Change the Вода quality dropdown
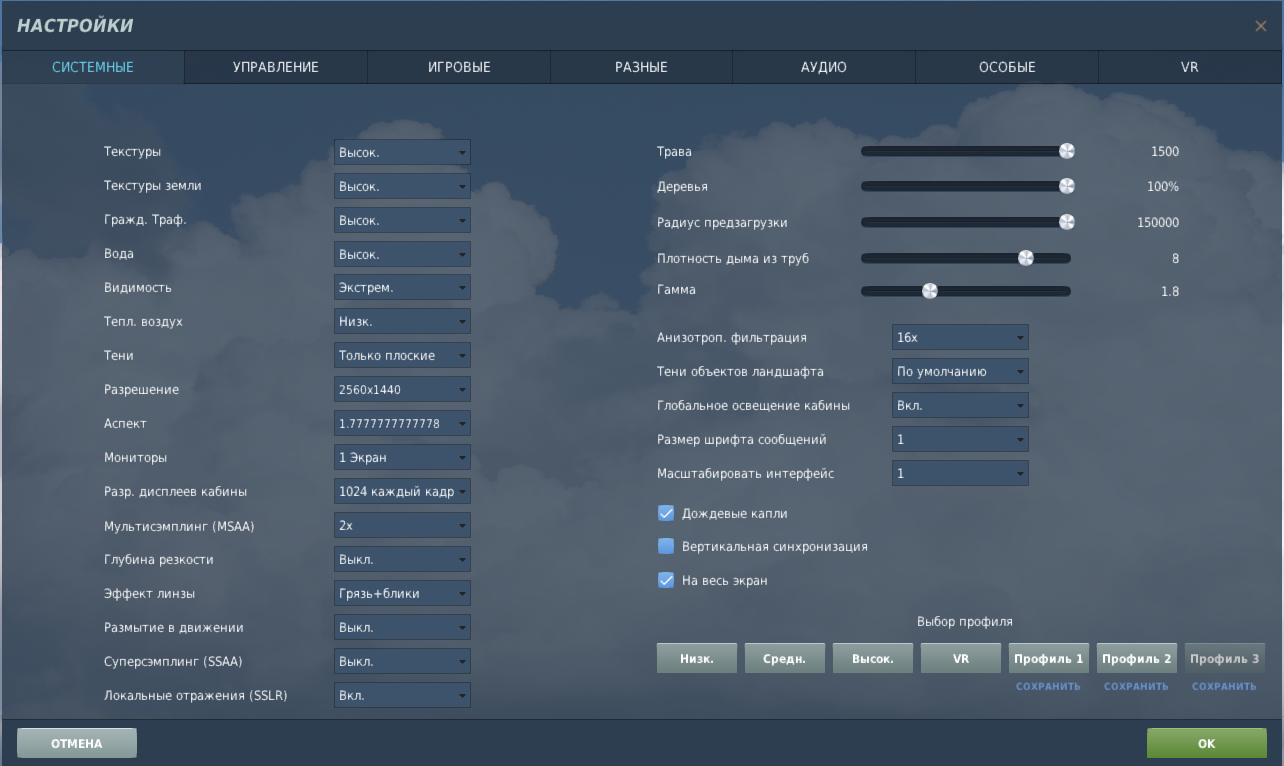1284x766 pixels. point(402,254)
